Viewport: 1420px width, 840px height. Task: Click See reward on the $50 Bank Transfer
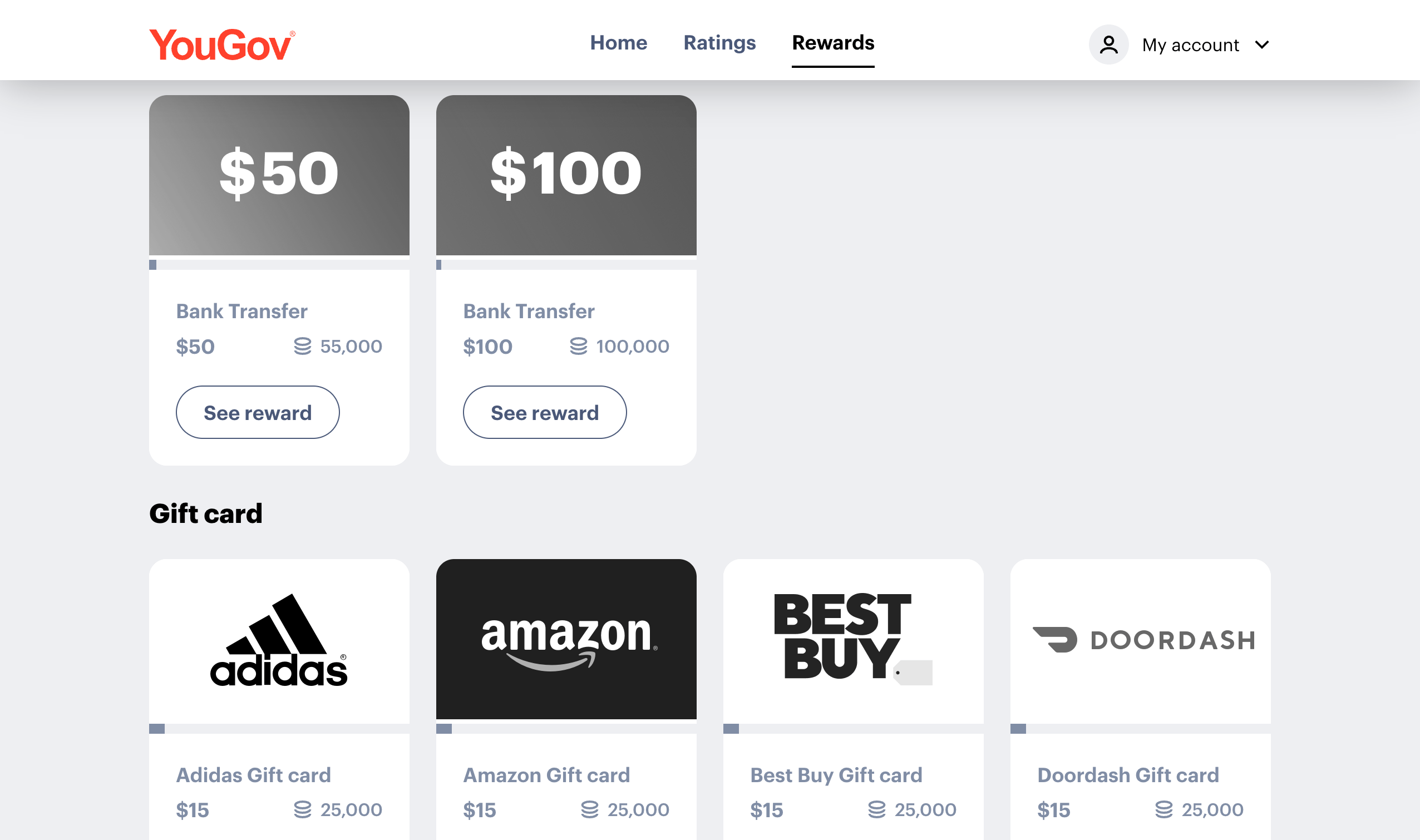[x=258, y=412]
